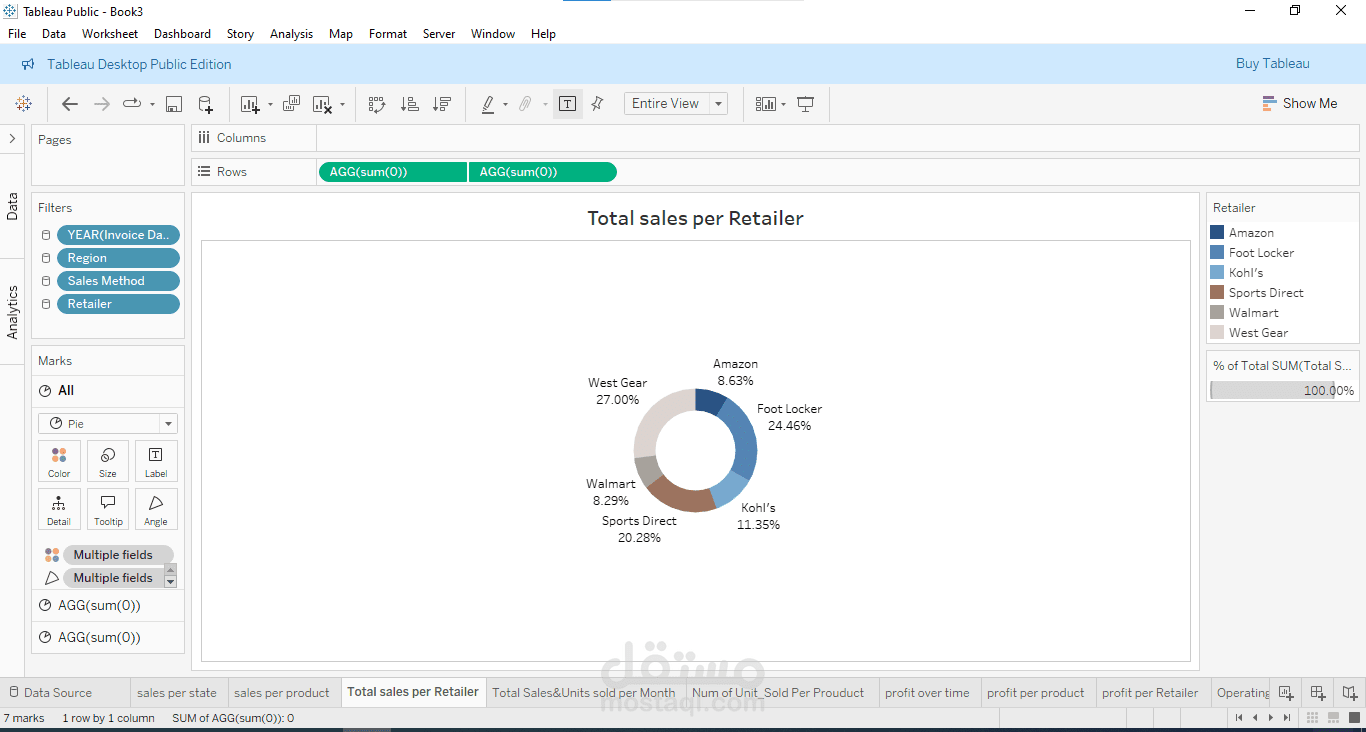Expand the collapsed side pane chevron
Viewport: 1366px width, 732px height.
[12, 139]
